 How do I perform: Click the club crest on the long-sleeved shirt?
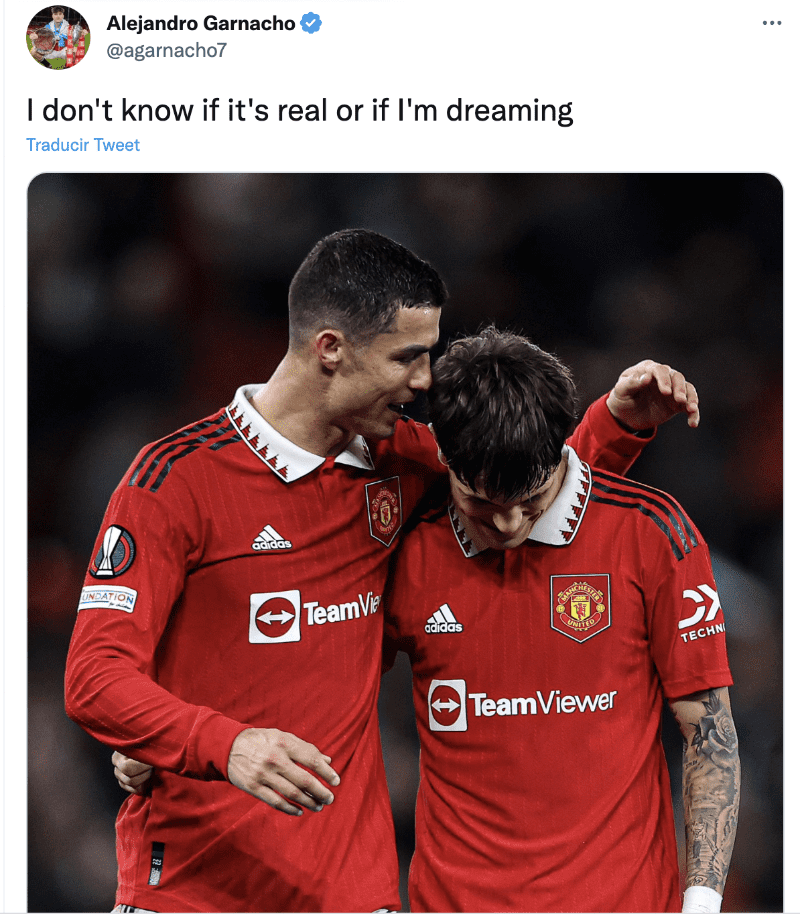click(x=383, y=509)
